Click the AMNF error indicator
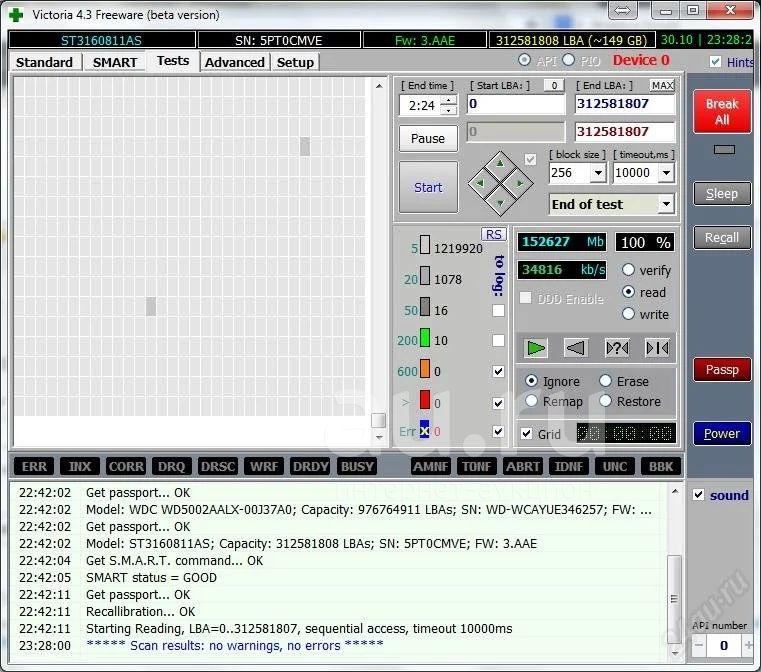761x672 pixels. tap(430, 466)
